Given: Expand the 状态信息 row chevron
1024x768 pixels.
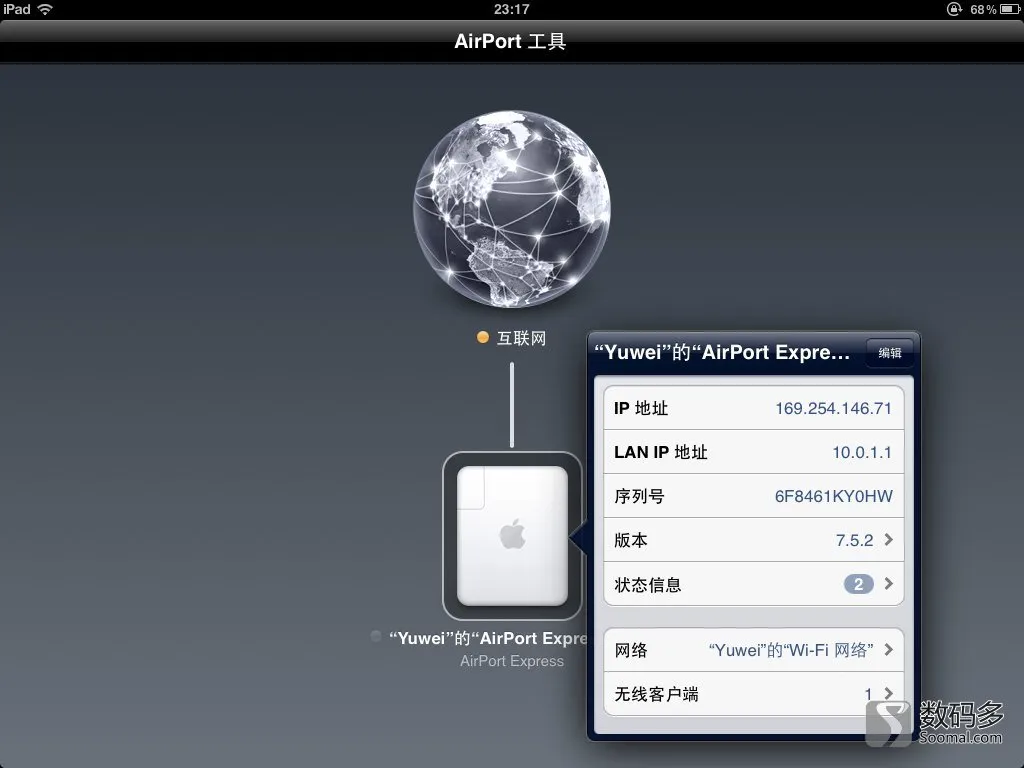Looking at the screenshot, I should [888, 584].
